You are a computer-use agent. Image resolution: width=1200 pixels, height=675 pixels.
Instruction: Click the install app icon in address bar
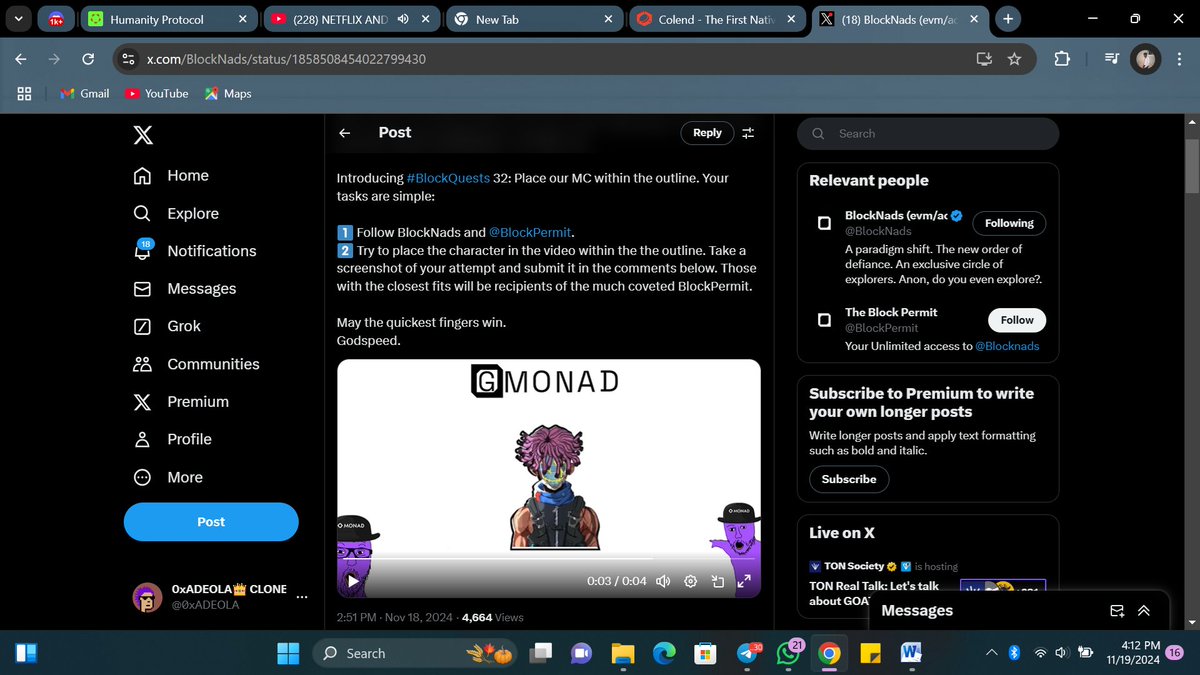tap(986, 59)
